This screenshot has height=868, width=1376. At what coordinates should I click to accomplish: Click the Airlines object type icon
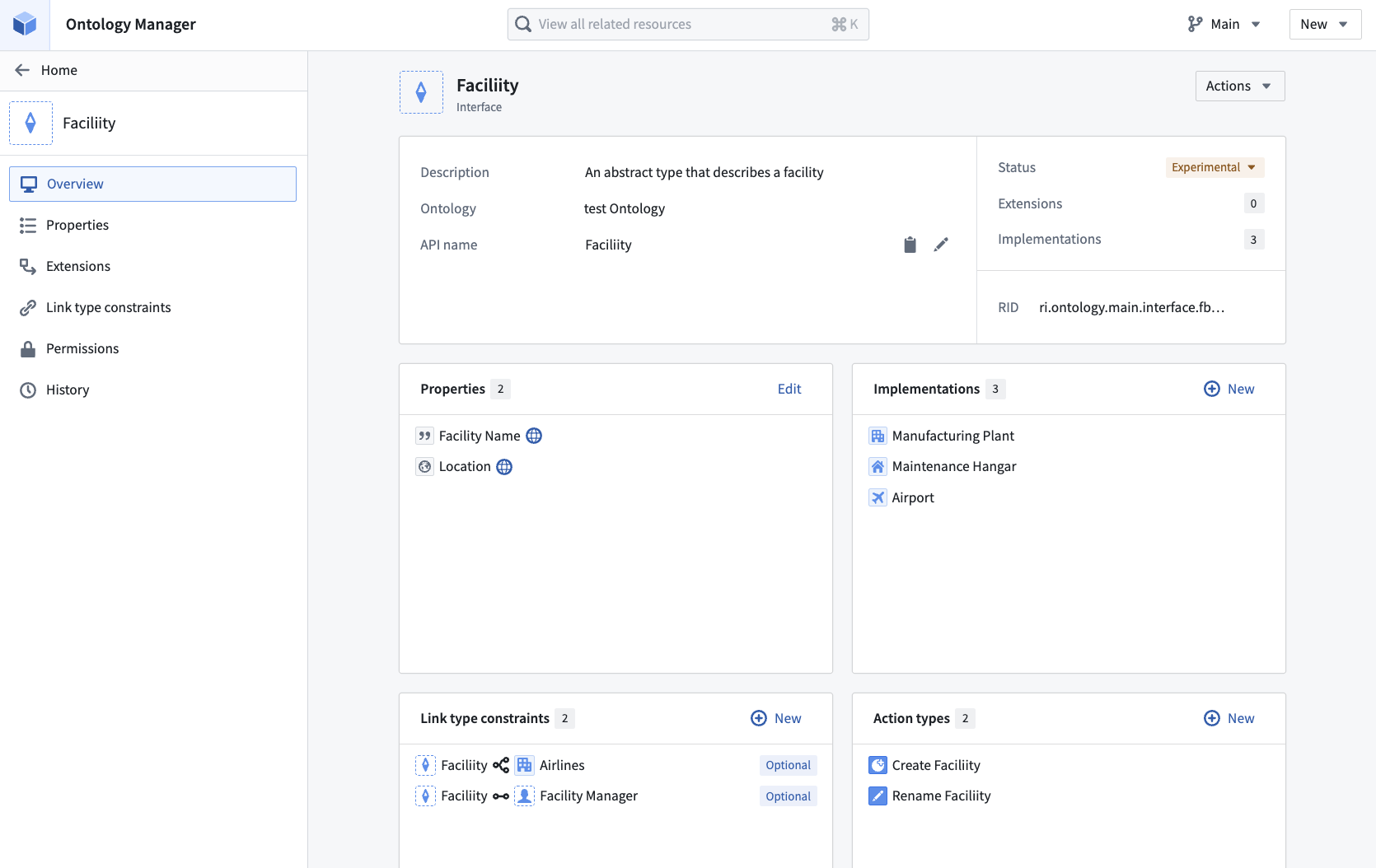point(525,765)
